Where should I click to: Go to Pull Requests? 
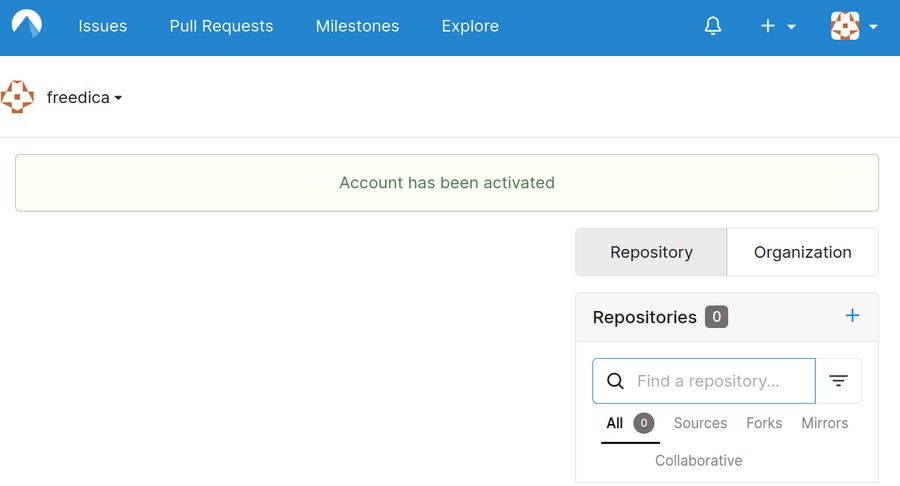[x=221, y=27]
